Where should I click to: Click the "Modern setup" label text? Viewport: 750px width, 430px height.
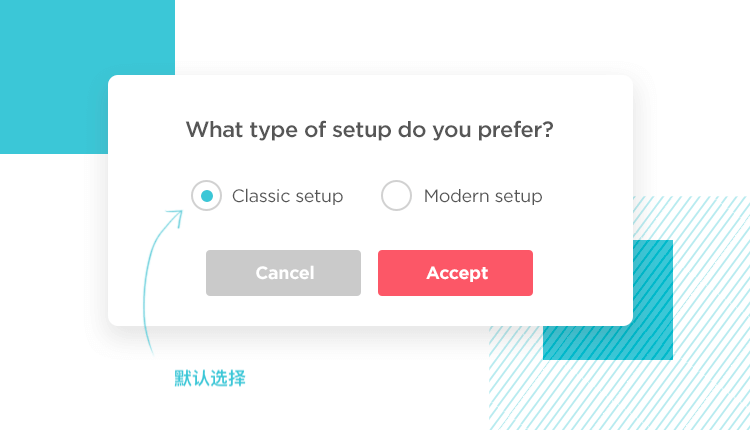click(483, 196)
